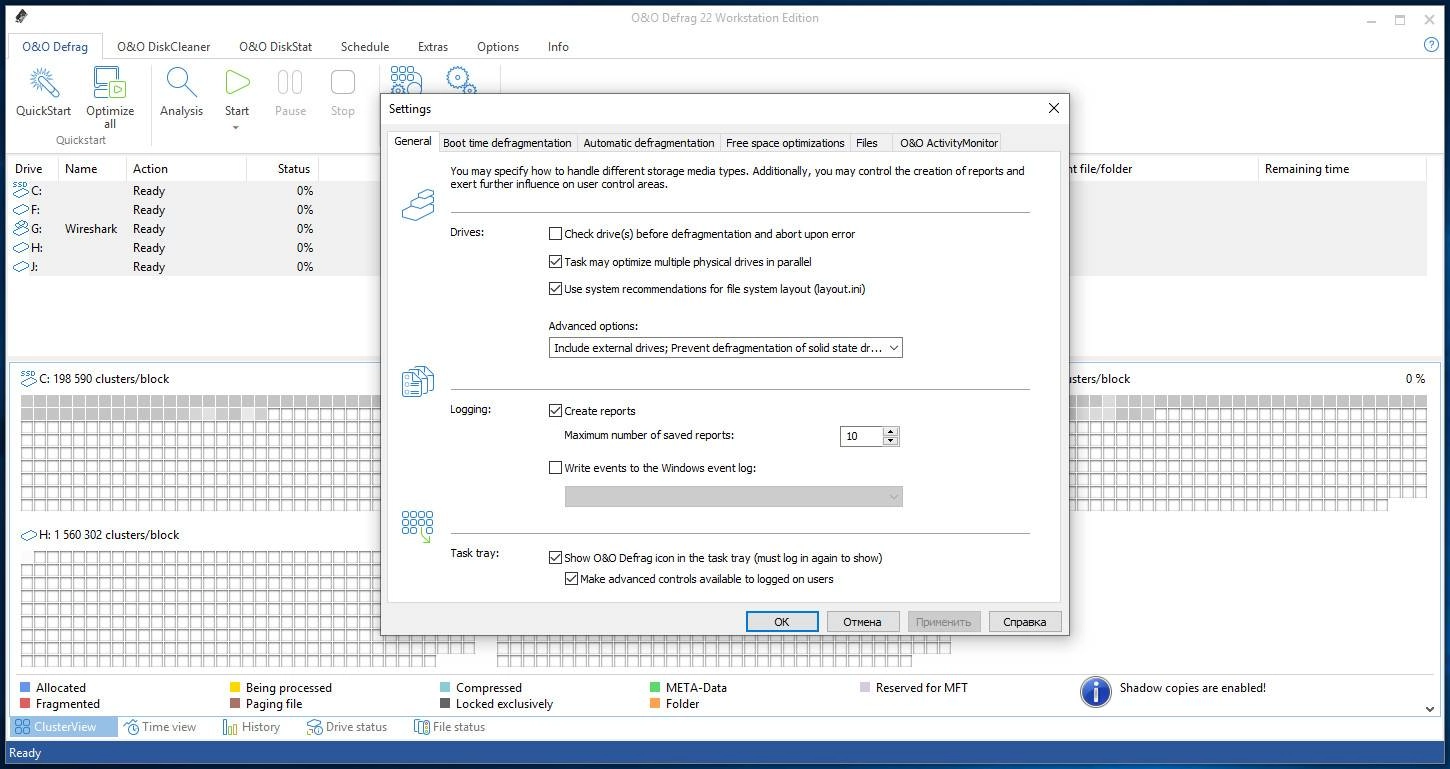Uncheck optimize multiple physical drives in parallel

point(555,262)
